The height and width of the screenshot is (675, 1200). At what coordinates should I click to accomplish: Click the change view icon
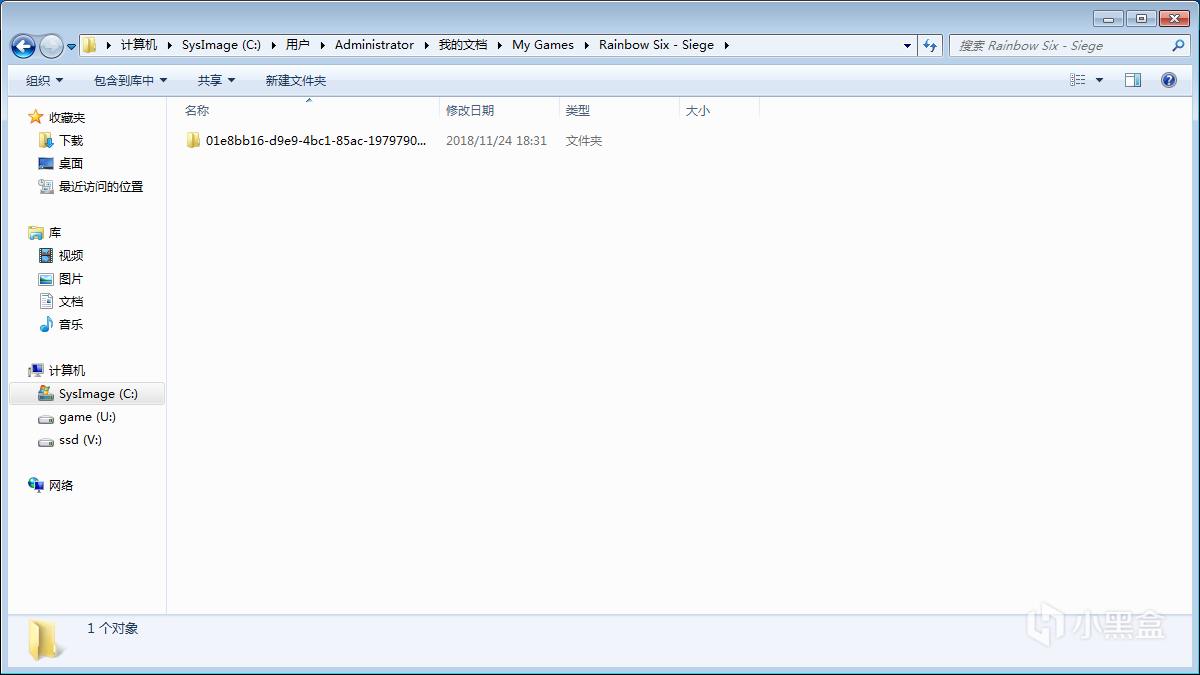coord(1078,80)
